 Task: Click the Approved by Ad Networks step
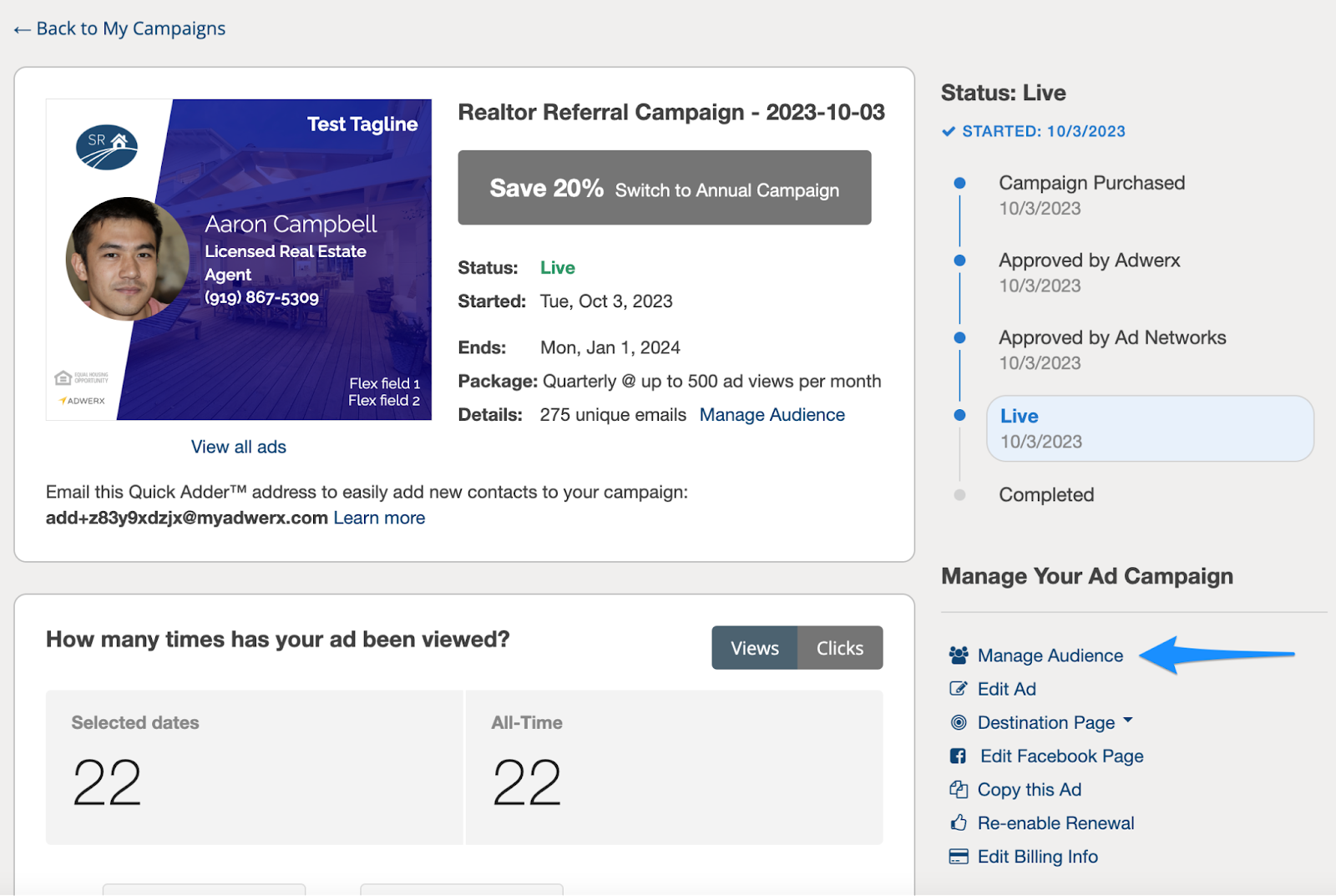click(x=1112, y=350)
